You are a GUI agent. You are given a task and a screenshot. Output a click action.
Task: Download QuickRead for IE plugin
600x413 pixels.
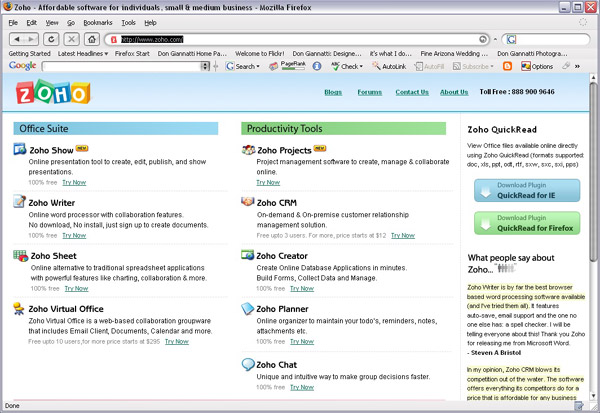[527, 190]
